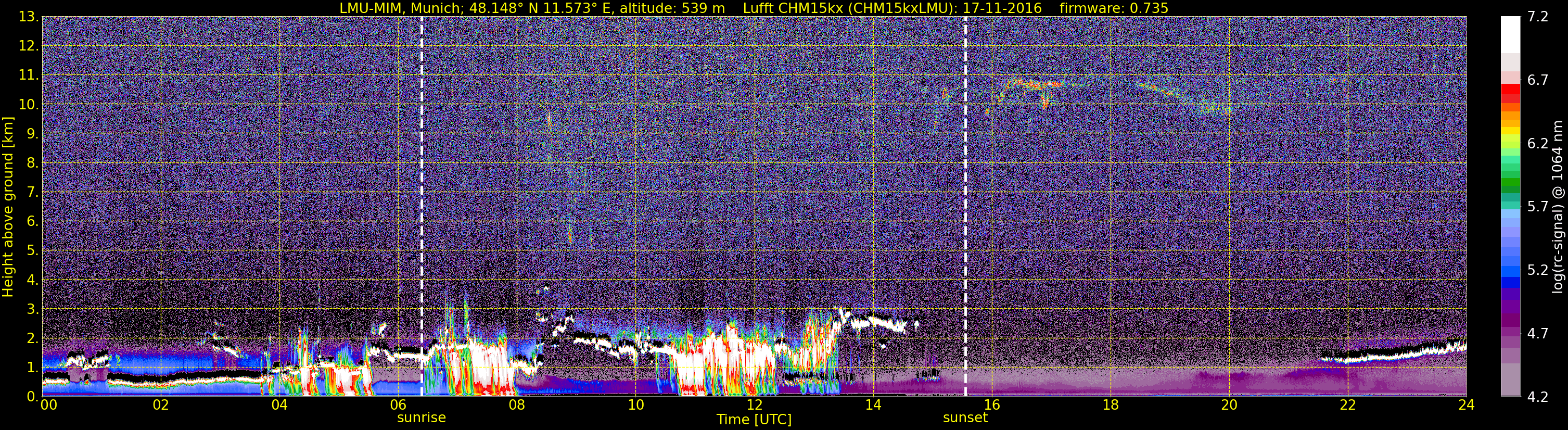Click the plot title starting 'LMU-MIM, Munich'

pyautogui.click(x=754, y=8)
